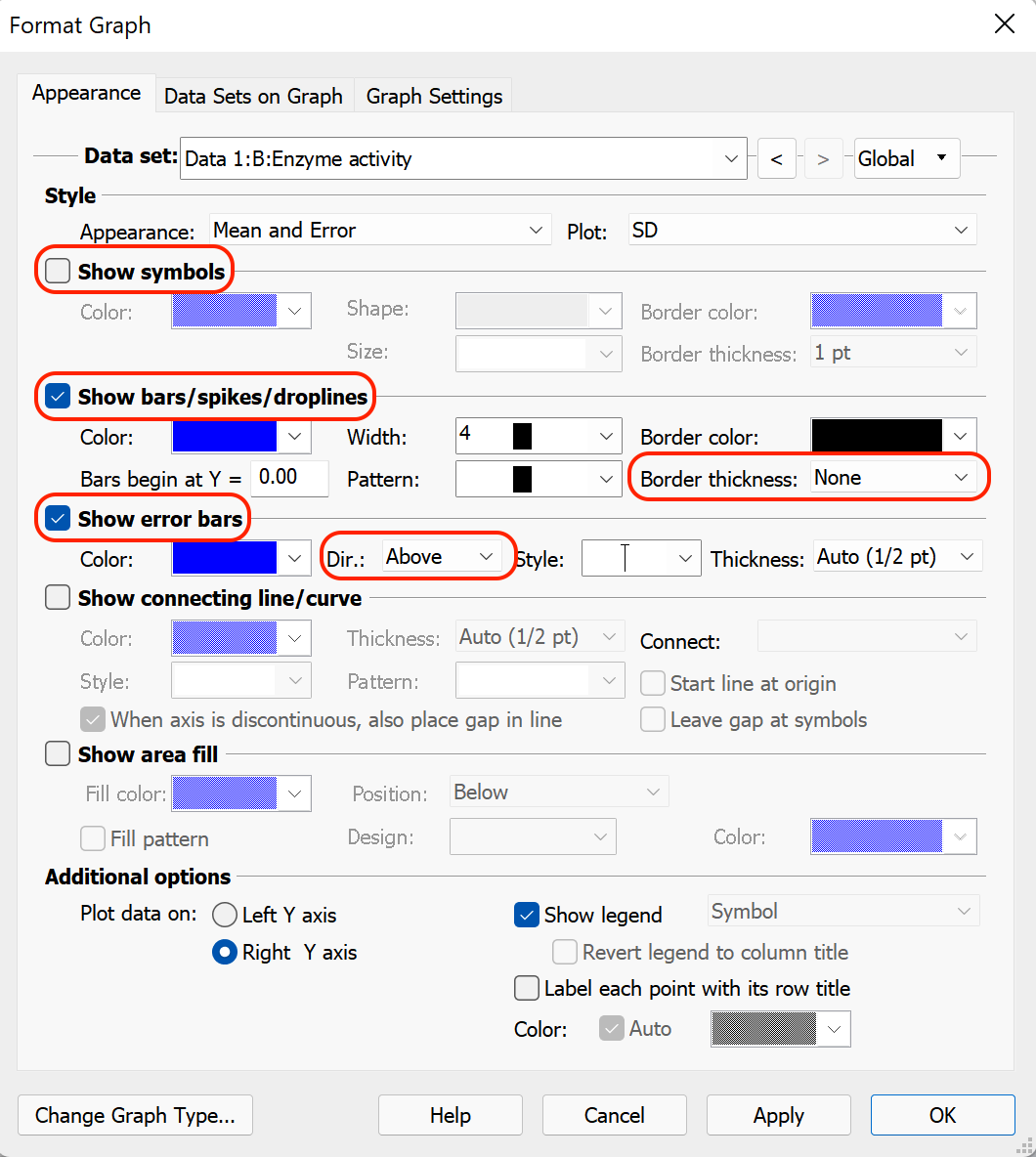Screen dimensions: 1036x1157
Task: Click the Bars begin at Y field
Action: (x=288, y=478)
